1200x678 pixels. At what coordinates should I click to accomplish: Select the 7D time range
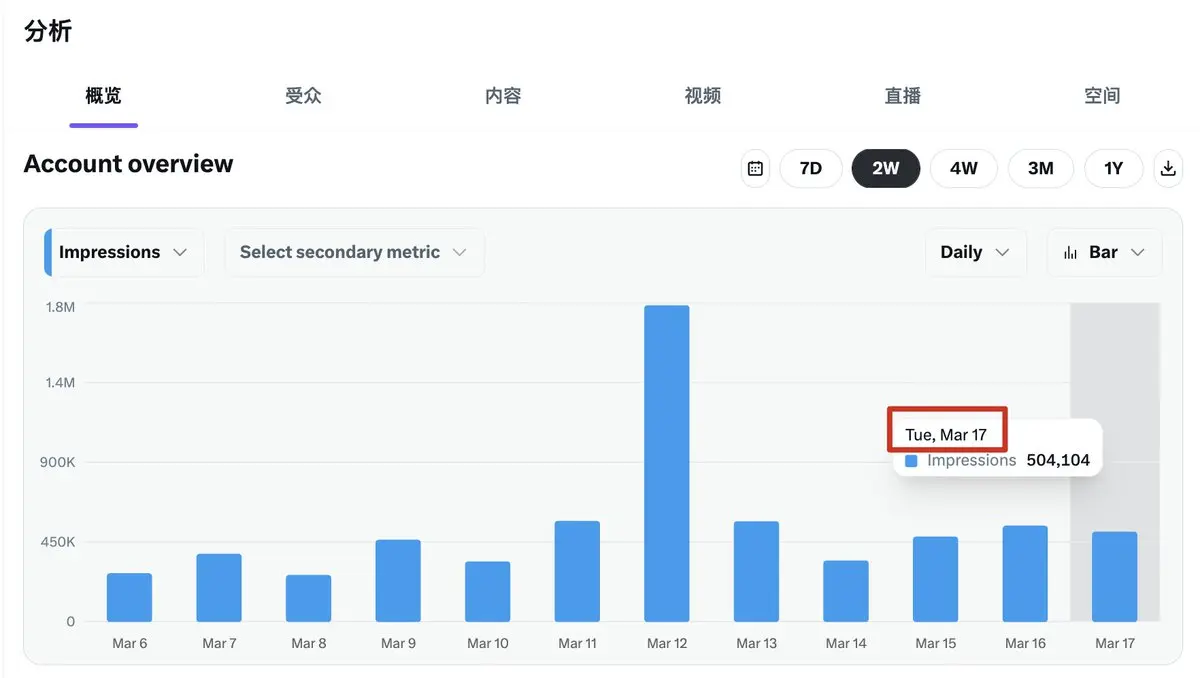click(x=811, y=168)
